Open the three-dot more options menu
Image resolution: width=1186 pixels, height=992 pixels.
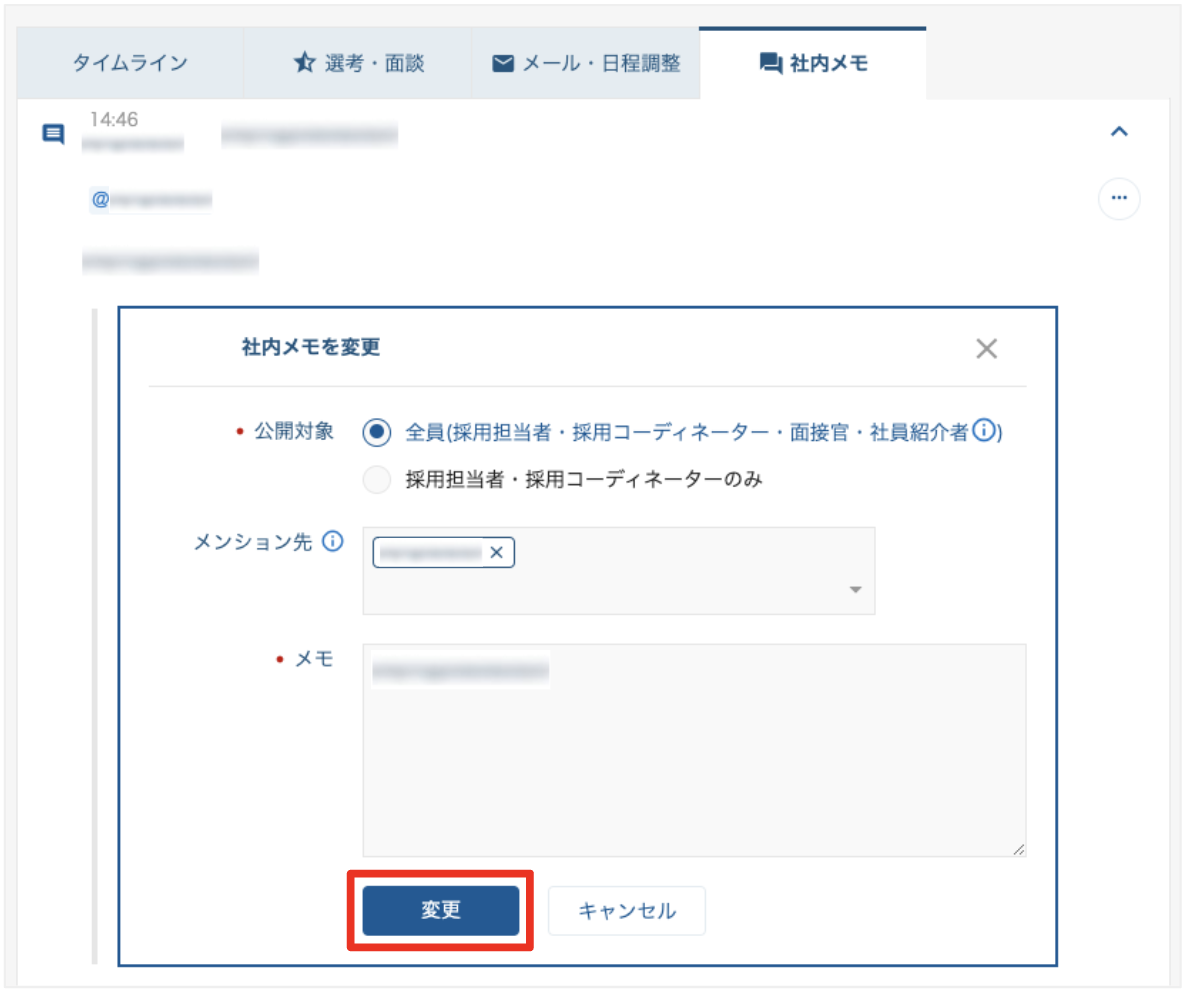click(x=1119, y=198)
